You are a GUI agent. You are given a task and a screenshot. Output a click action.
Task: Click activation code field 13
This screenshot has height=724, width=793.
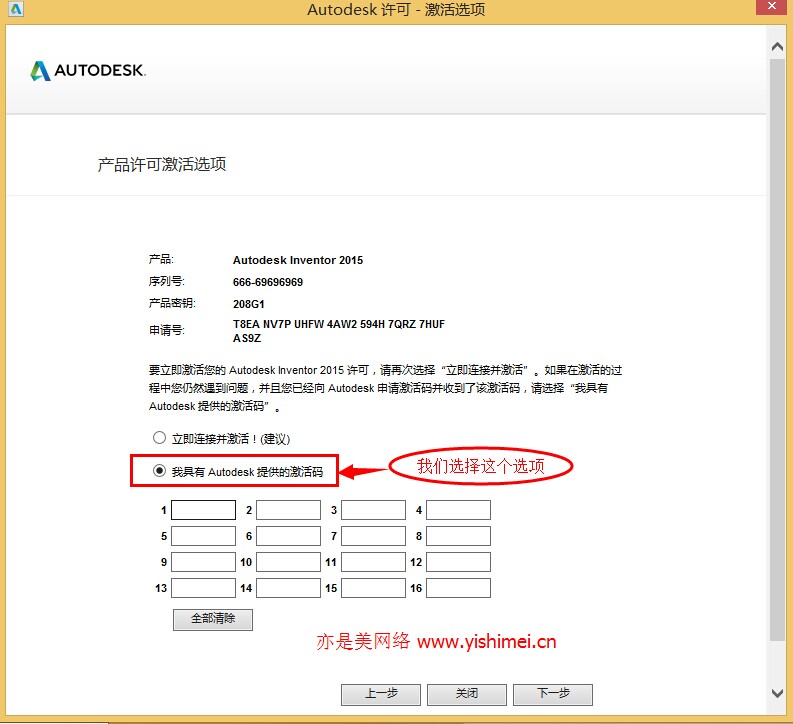203,588
